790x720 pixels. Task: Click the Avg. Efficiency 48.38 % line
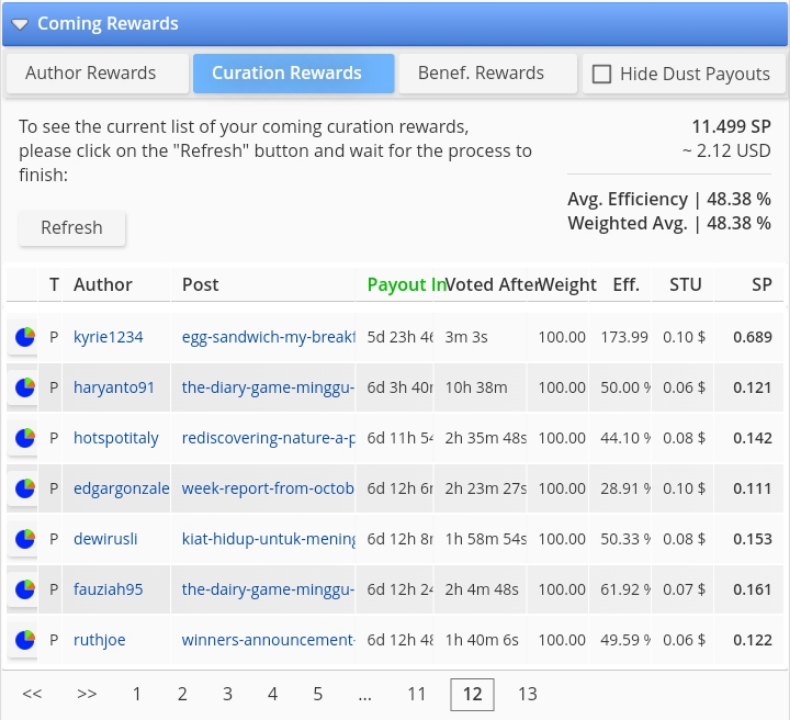pyautogui.click(x=669, y=200)
